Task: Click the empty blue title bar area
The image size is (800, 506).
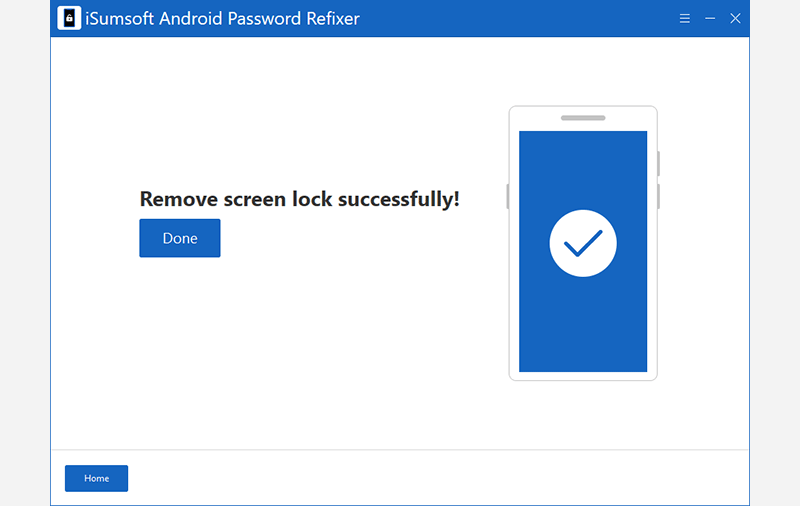Action: pos(520,18)
